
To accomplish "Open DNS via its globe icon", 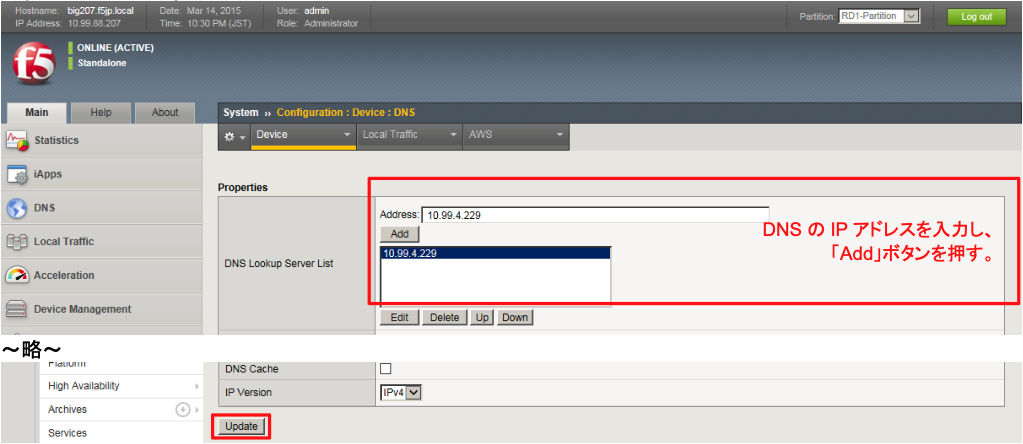I will click(17, 208).
